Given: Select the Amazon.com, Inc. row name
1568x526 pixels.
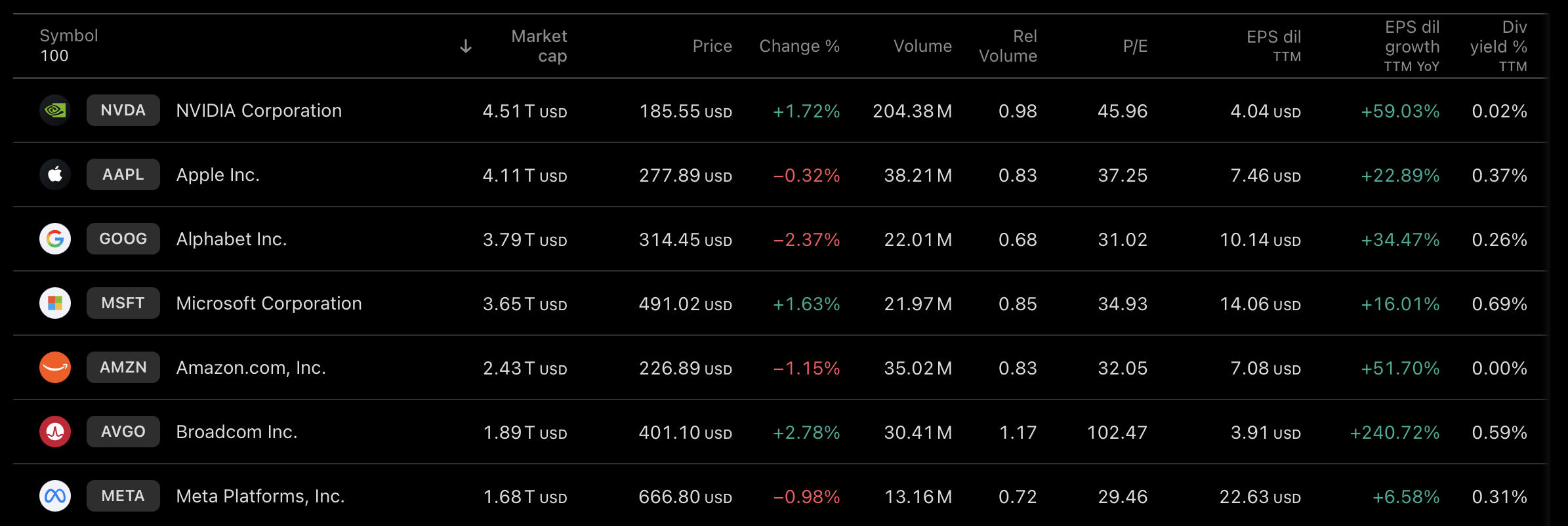Looking at the screenshot, I should [x=251, y=367].
